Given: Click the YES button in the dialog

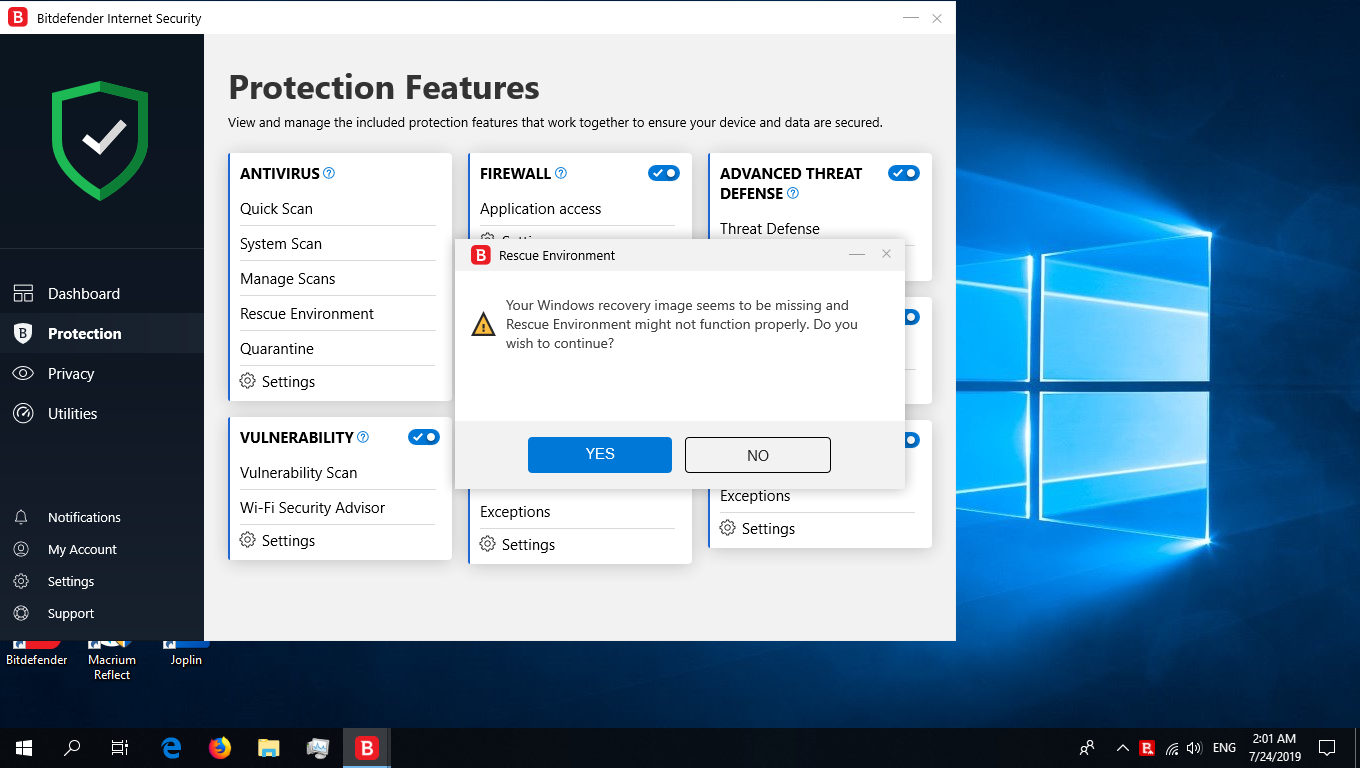Looking at the screenshot, I should [x=599, y=454].
